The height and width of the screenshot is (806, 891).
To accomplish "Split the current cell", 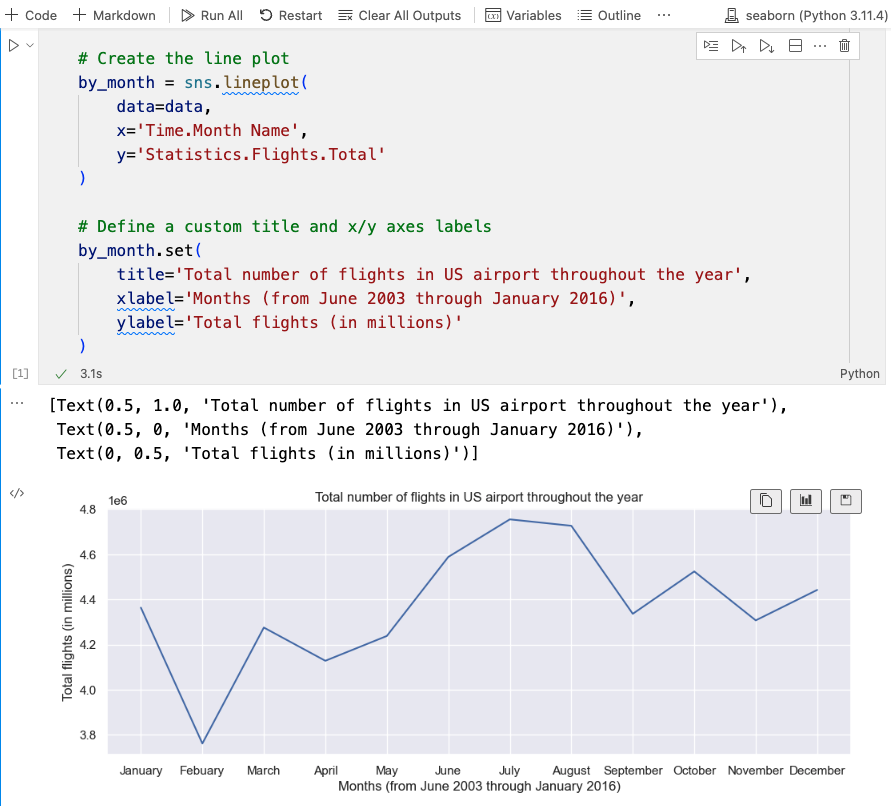I will [795, 45].
